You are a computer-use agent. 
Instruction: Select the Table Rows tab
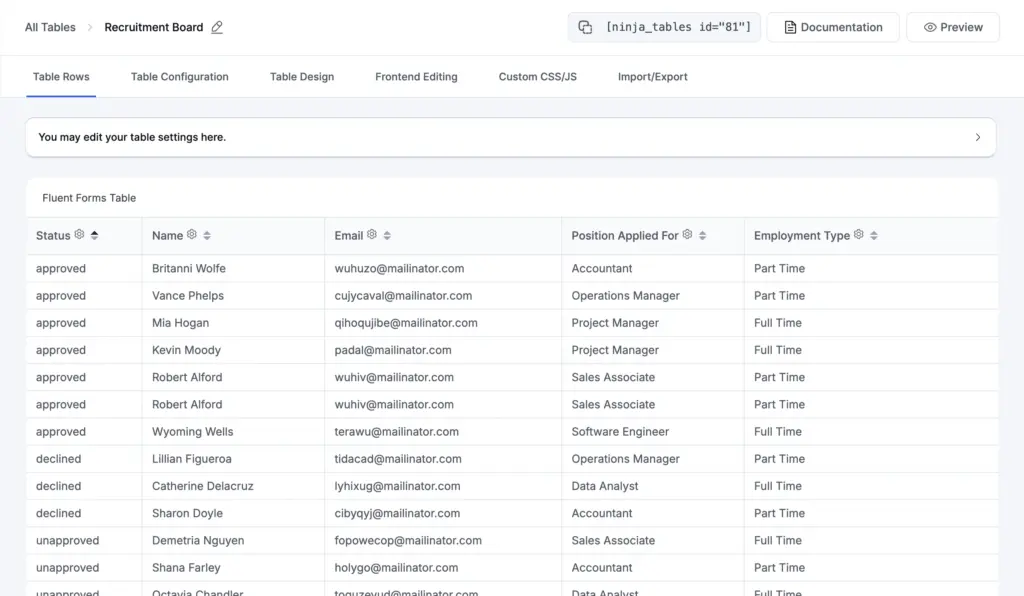pos(61,76)
